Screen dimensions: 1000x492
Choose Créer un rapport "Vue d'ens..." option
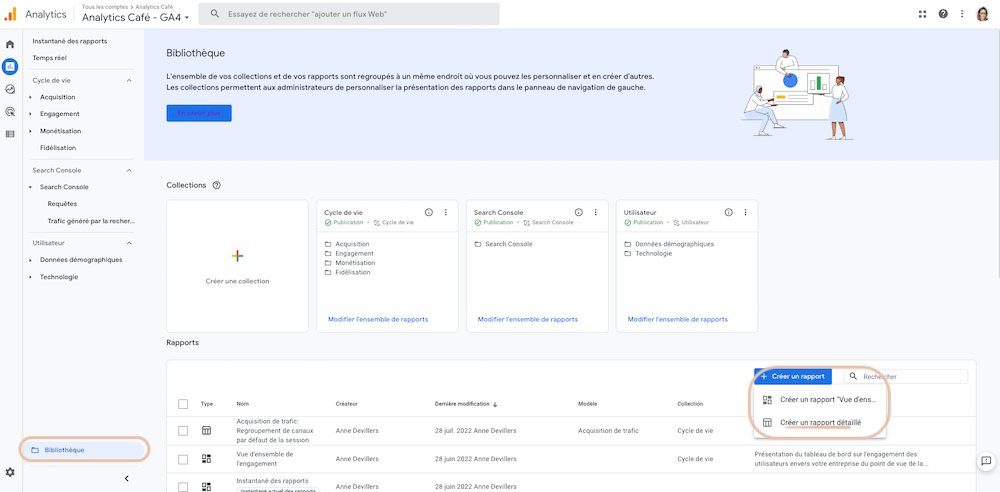820,399
